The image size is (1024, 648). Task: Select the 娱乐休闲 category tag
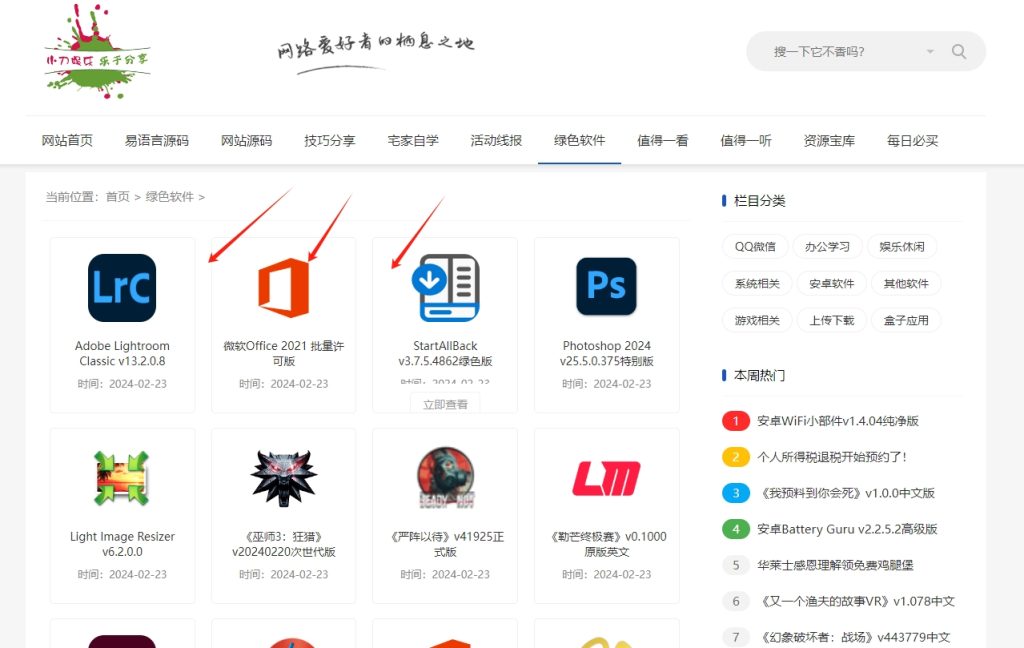coord(902,247)
